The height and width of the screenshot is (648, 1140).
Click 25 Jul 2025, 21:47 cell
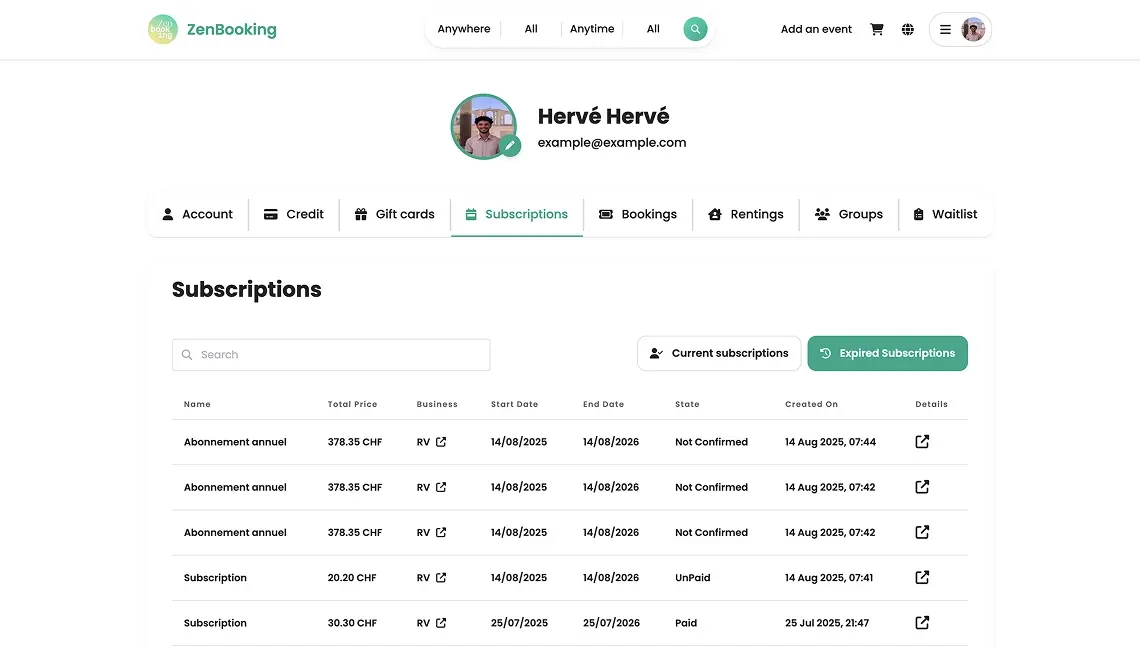(x=827, y=623)
